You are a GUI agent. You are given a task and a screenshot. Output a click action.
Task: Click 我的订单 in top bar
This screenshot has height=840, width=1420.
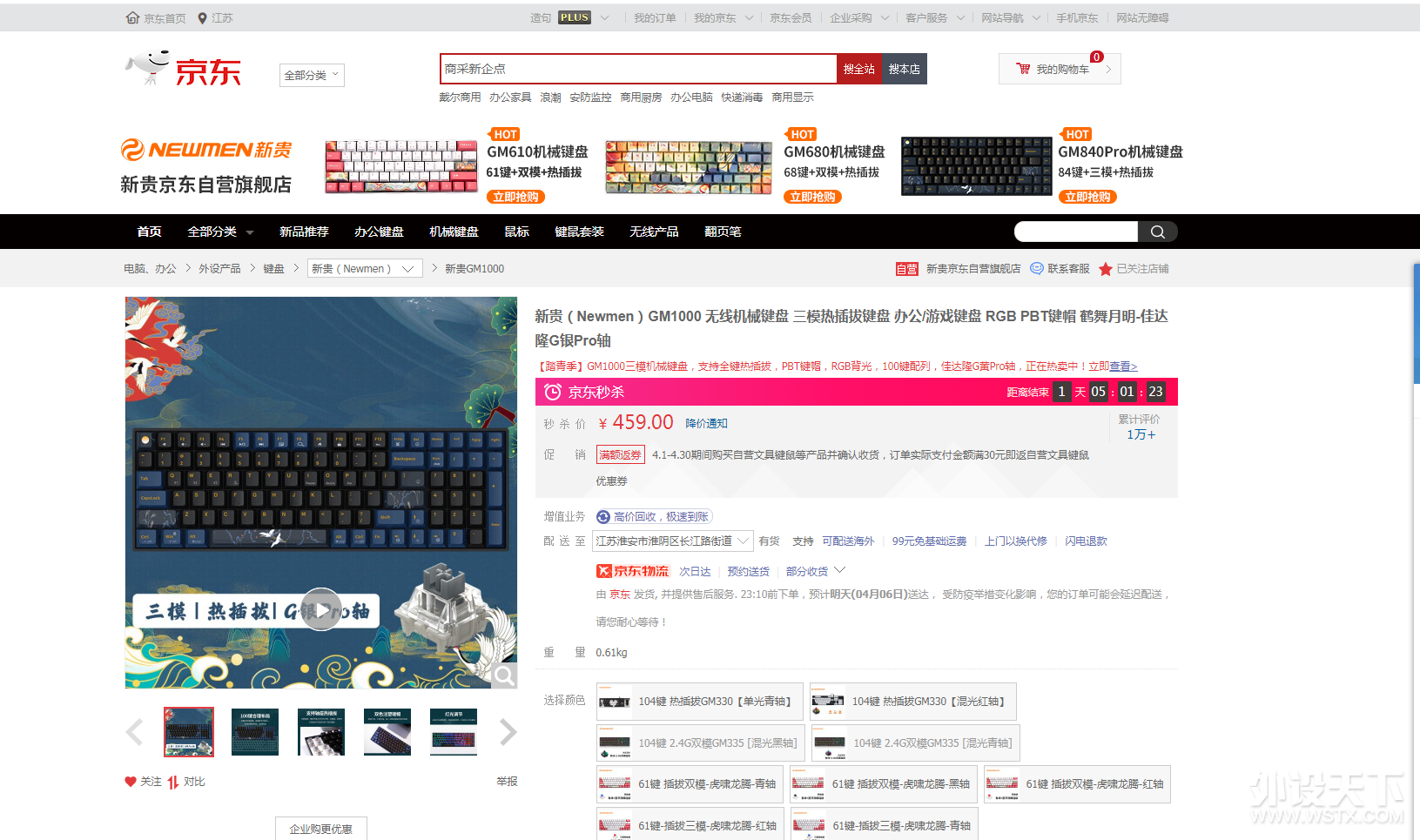click(655, 17)
